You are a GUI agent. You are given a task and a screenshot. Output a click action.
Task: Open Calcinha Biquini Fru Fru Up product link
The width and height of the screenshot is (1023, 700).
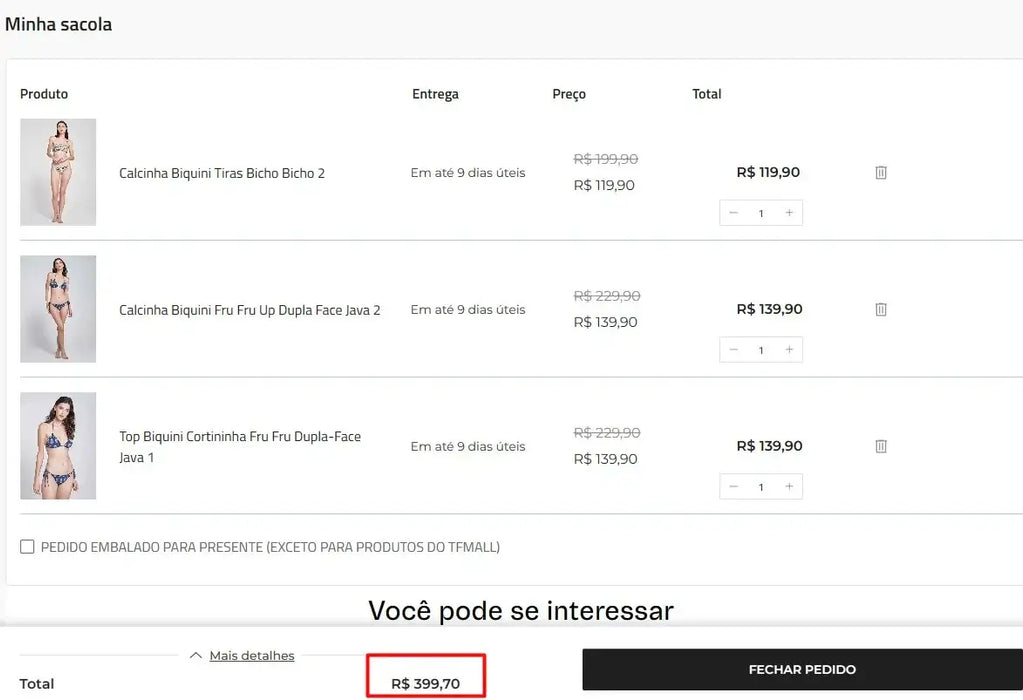click(250, 310)
